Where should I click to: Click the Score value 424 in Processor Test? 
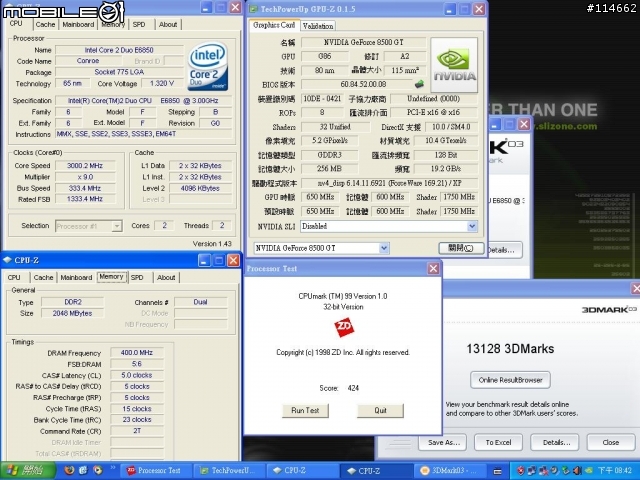click(x=353, y=388)
